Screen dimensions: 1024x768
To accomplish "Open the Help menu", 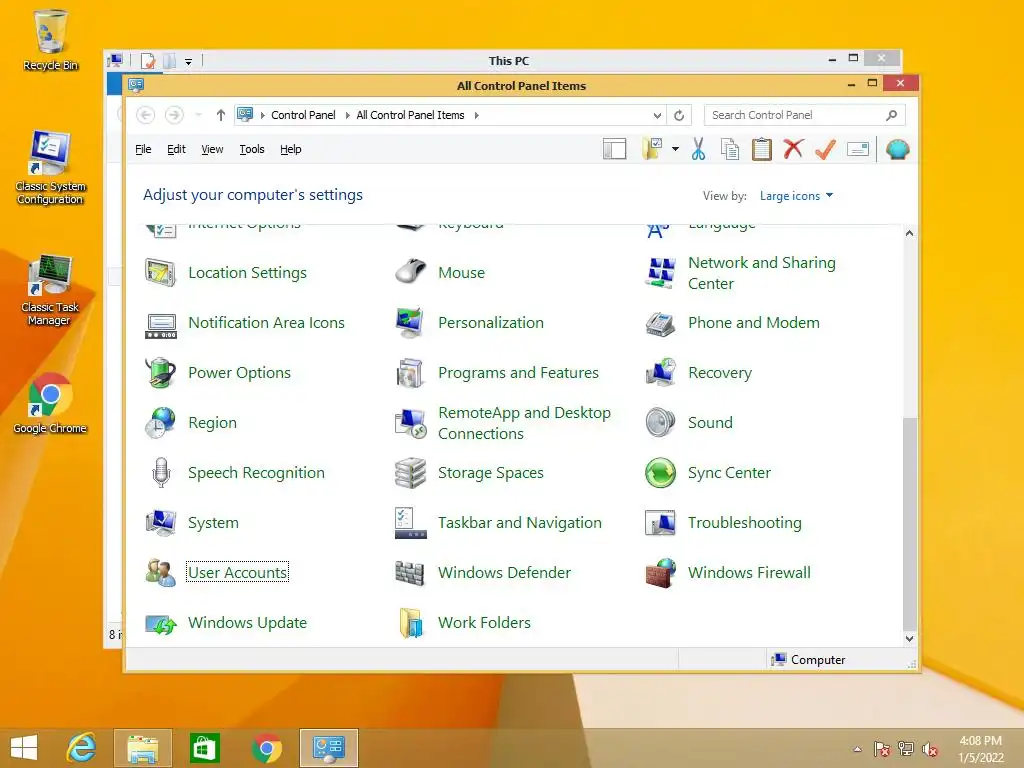I will click(291, 150).
